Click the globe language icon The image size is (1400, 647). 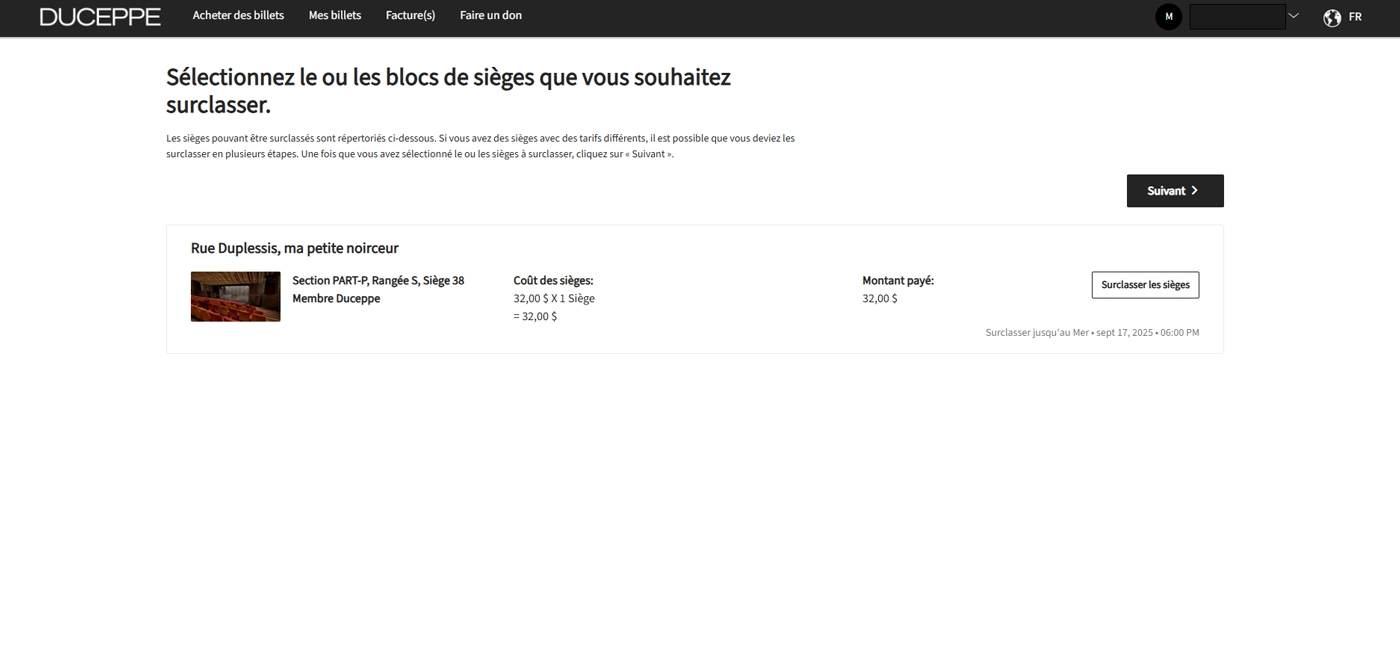(1332, 17)
